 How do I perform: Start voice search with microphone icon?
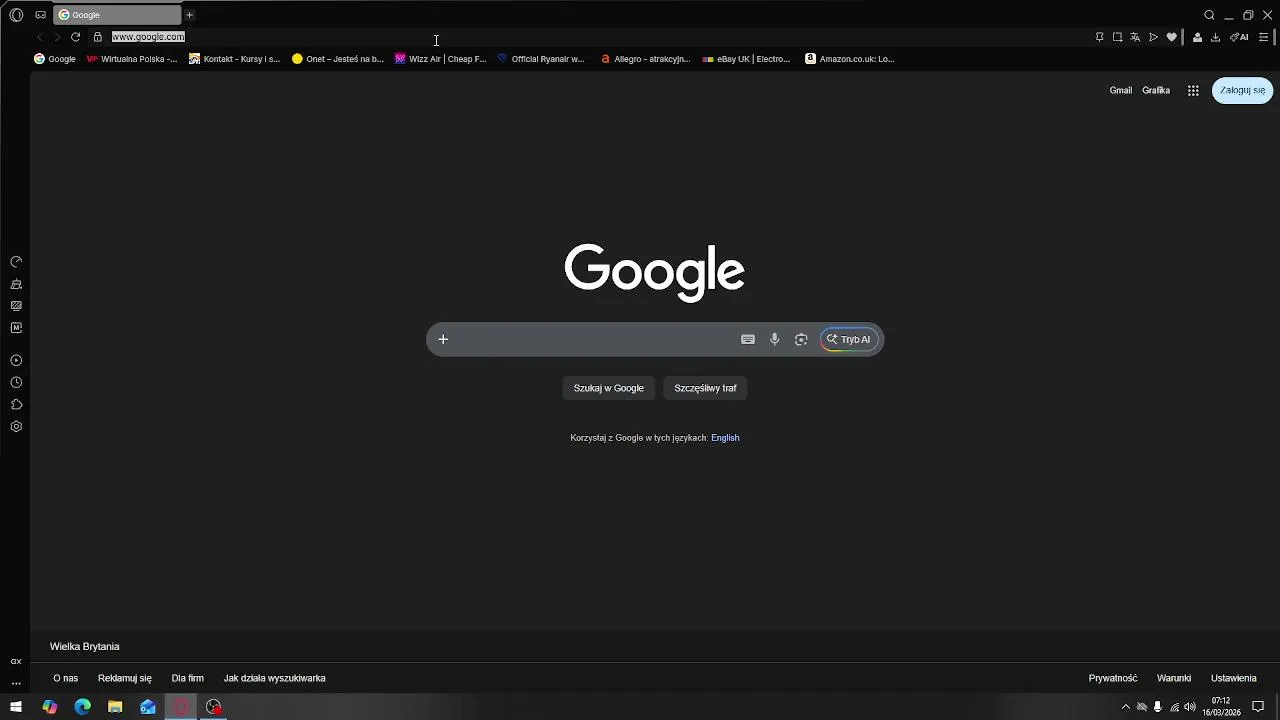point(774,339)
